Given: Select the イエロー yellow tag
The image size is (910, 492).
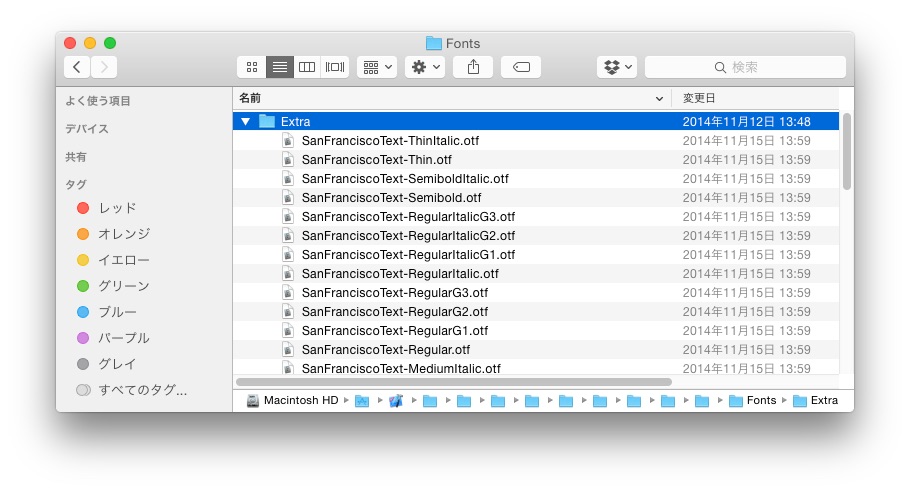Looking at the screenshot, I should point(113,260).
